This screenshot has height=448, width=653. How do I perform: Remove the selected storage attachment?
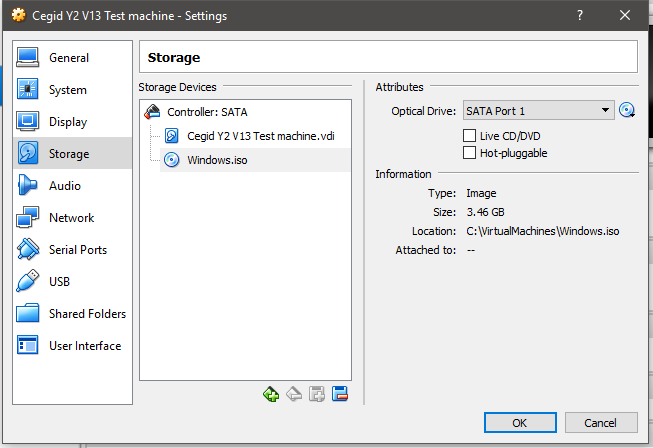[340, 394]
